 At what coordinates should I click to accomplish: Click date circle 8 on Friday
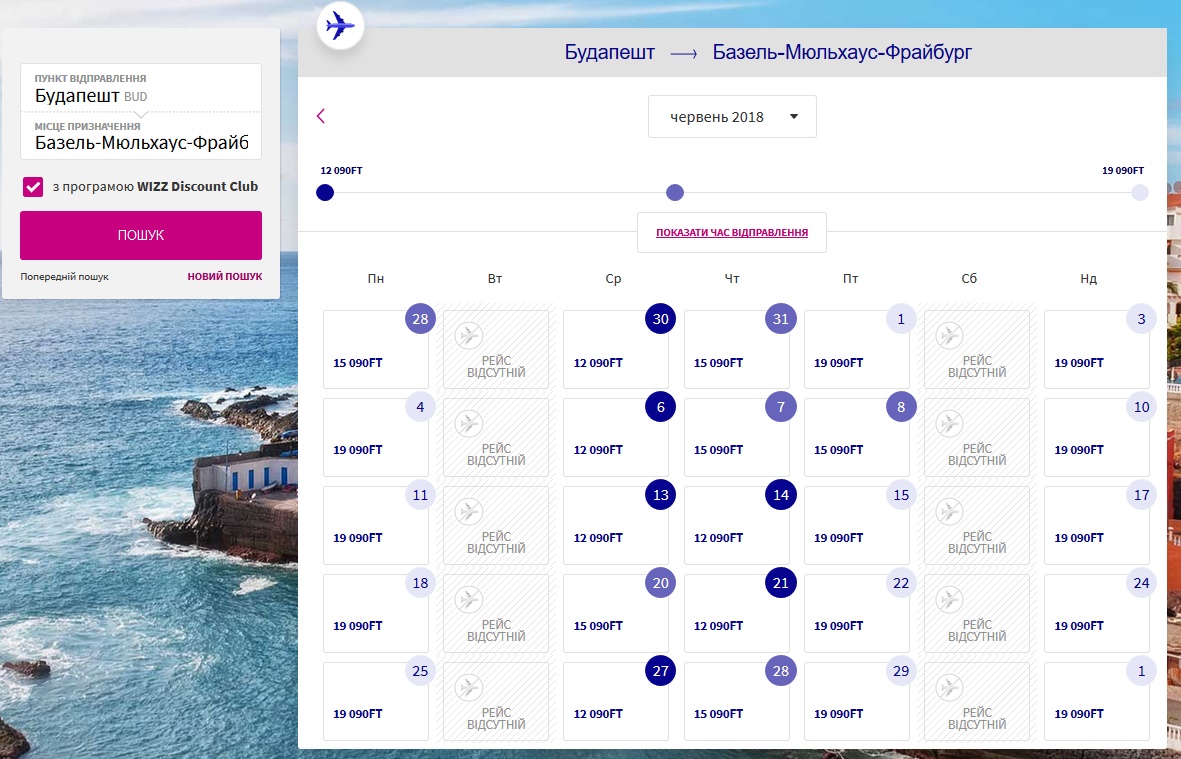click(x=901, y=407)
